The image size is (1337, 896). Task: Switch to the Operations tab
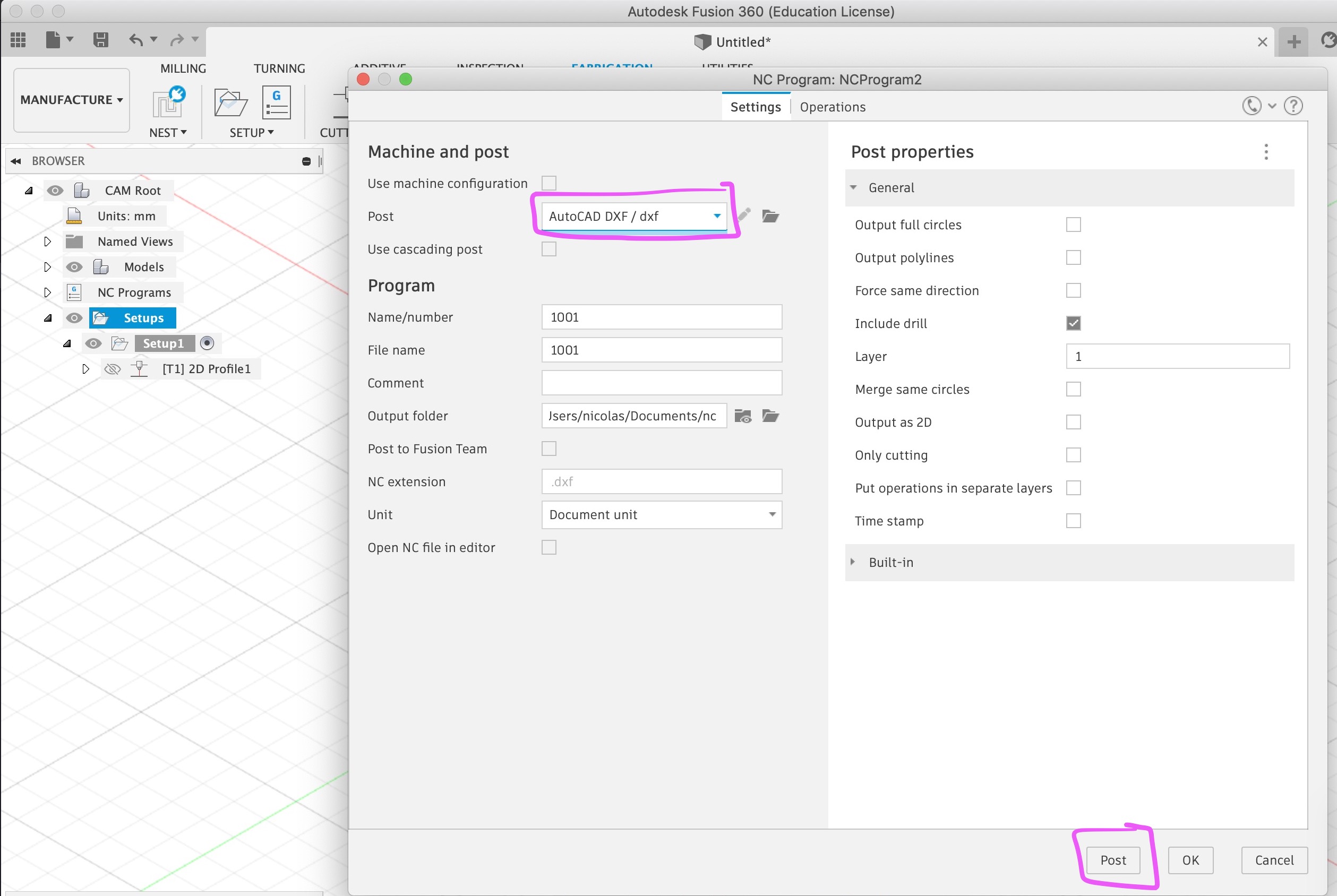pos(832,107)
